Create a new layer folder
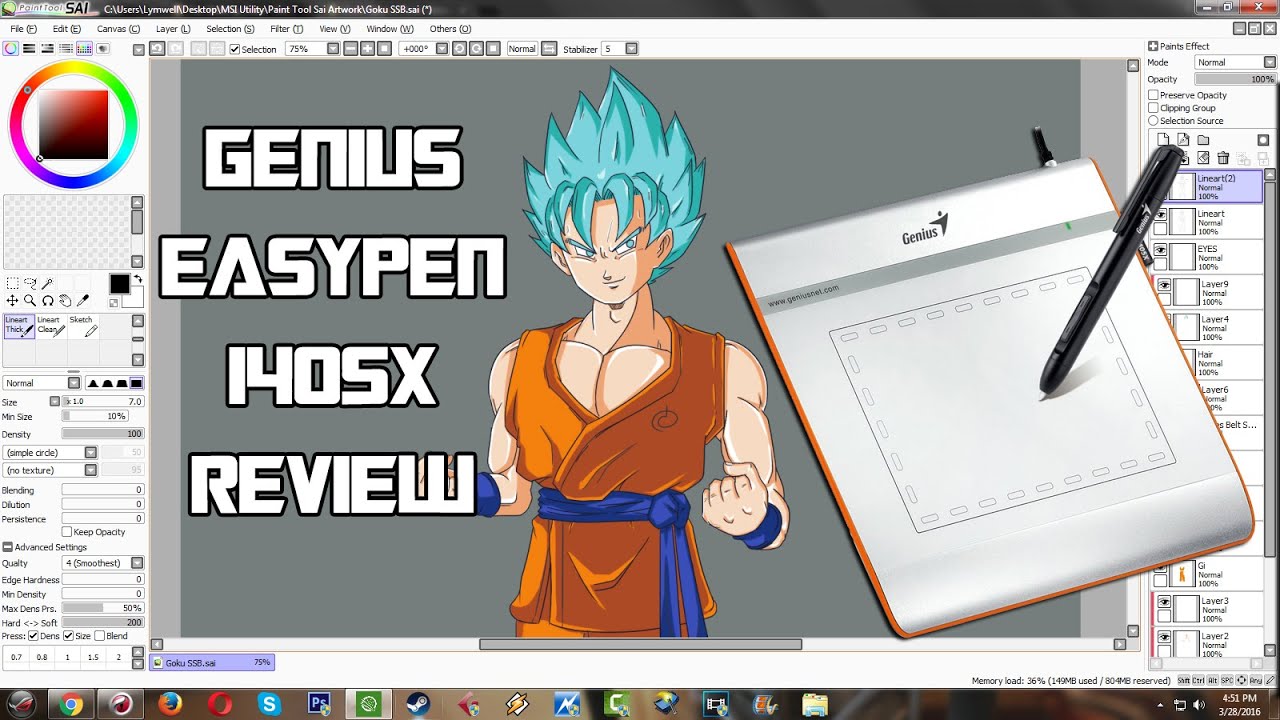 pos(1203,140)
